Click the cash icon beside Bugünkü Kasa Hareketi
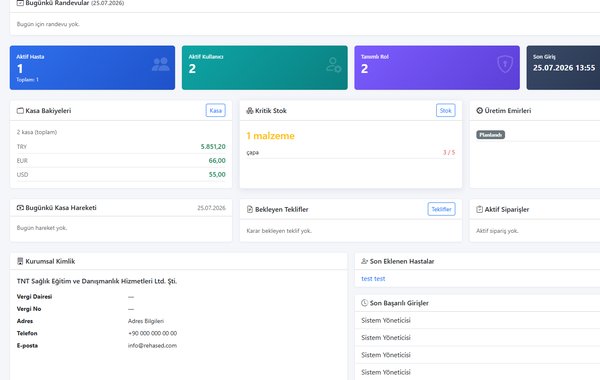 tap(20, 208)
